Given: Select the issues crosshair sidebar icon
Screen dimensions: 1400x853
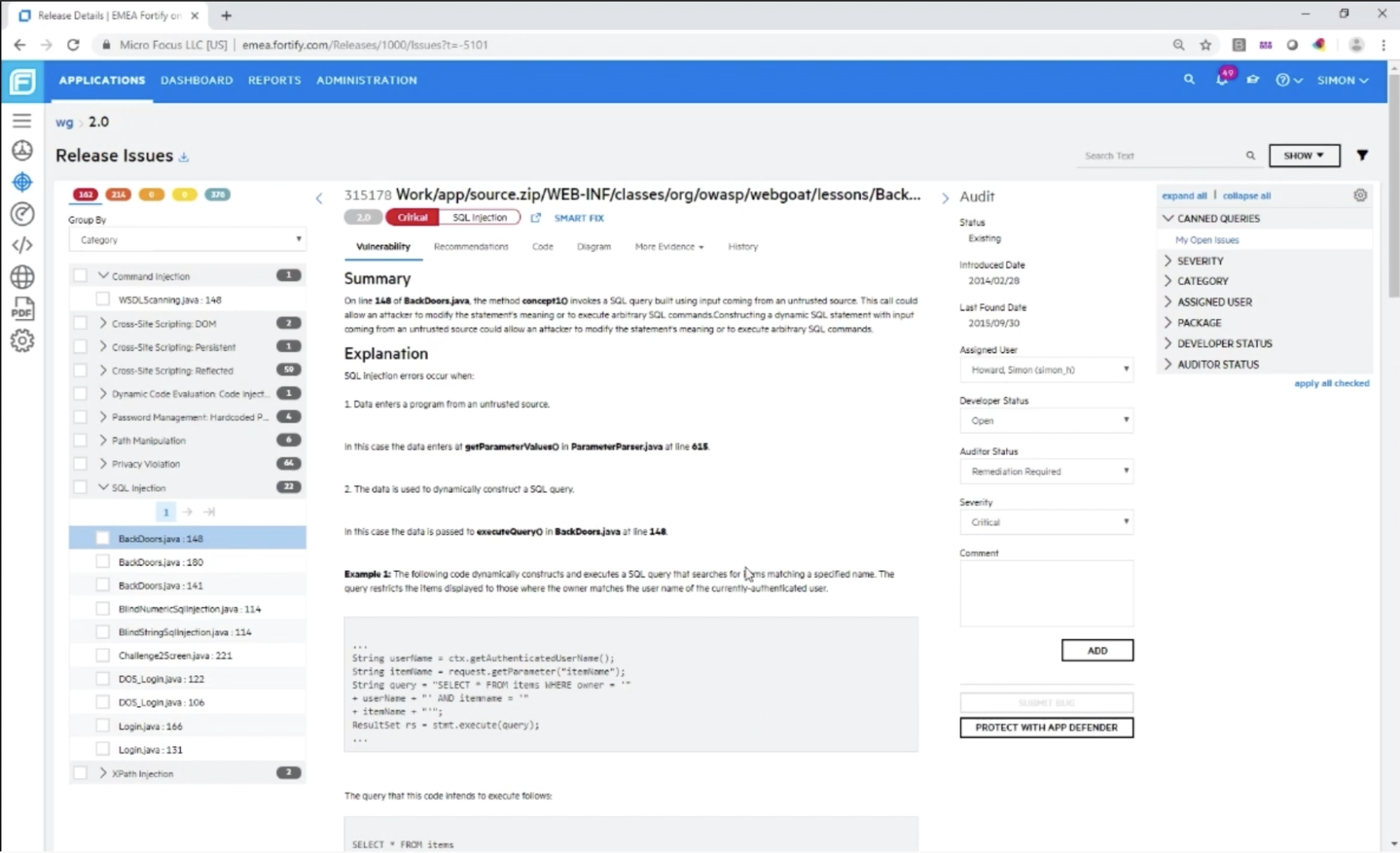Looking at the screenshot, I should [x=22, y=182].
